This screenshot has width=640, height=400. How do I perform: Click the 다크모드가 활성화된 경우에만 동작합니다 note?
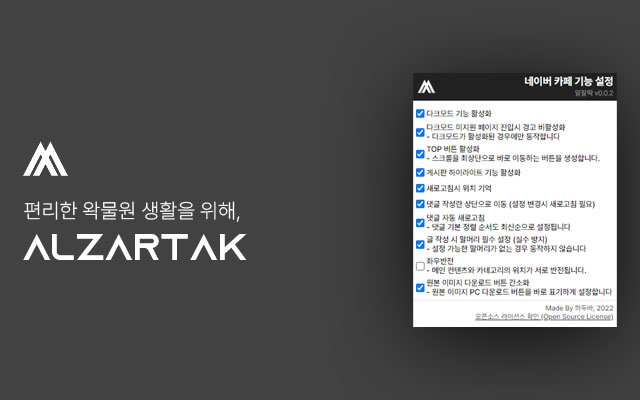pyautogui.click(x=493, y=137)
